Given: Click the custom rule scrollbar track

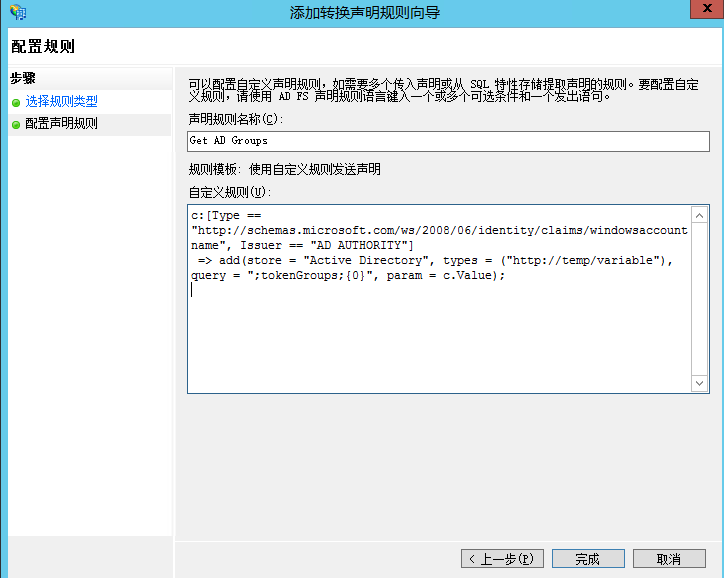Looking at the screenshot, I should 701,300.
